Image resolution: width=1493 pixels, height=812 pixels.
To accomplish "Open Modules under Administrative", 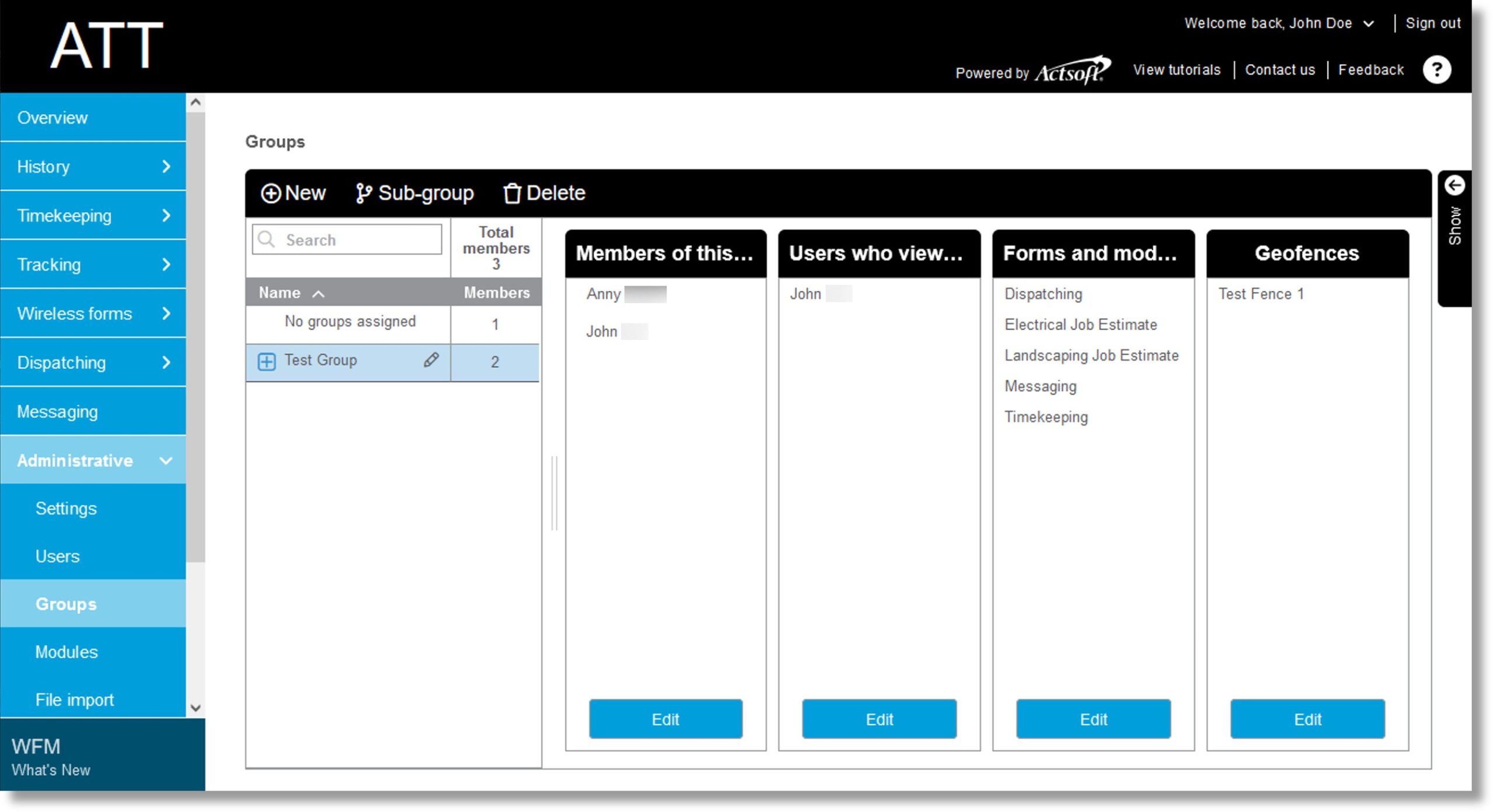I will point(93,652).
